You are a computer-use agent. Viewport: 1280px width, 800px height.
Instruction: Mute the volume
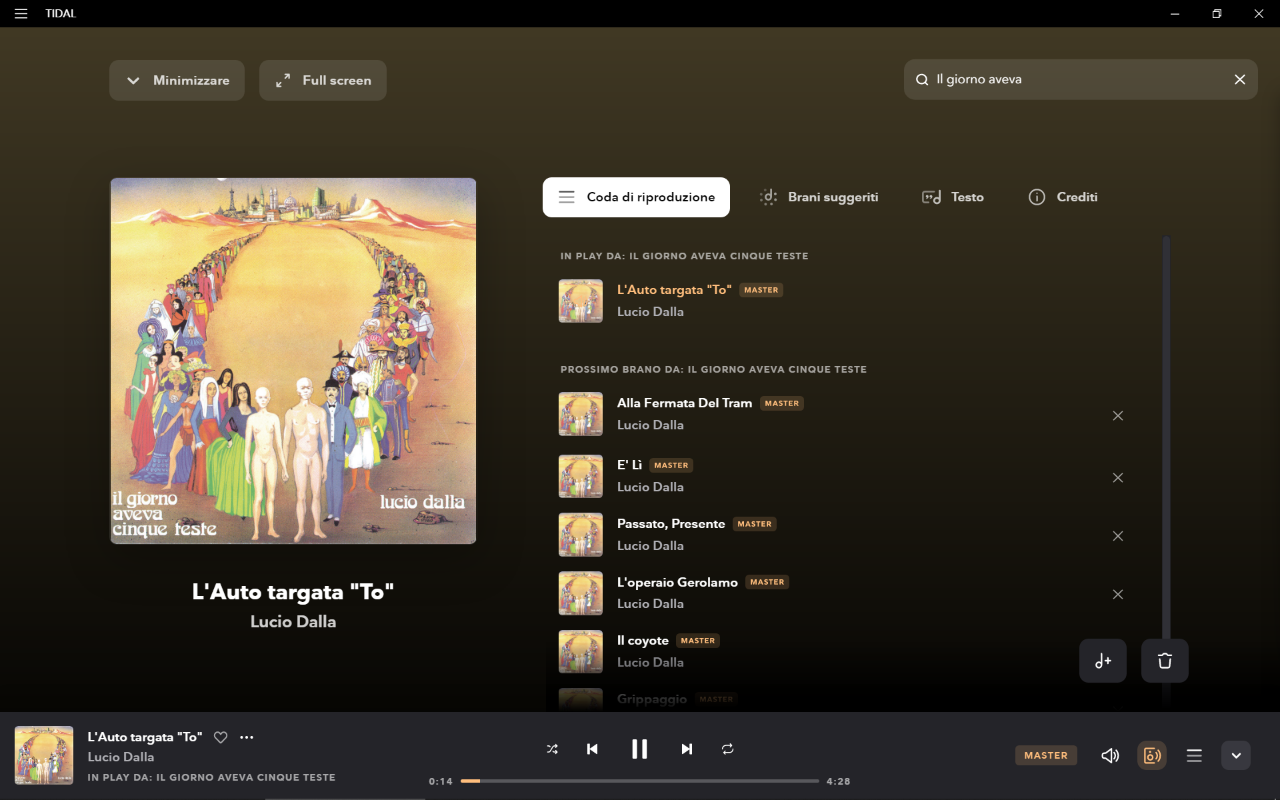1110,756
